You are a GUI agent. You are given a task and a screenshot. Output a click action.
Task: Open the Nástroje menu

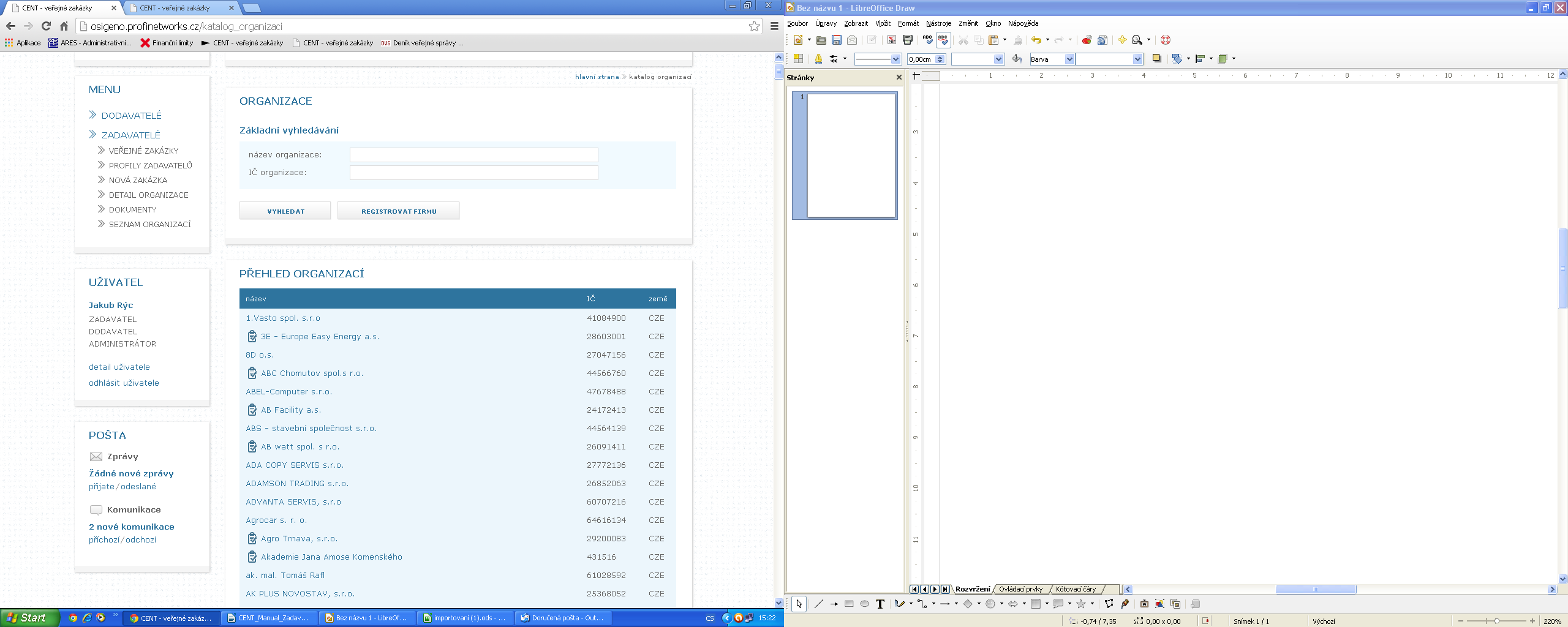(x=938, y=23)
